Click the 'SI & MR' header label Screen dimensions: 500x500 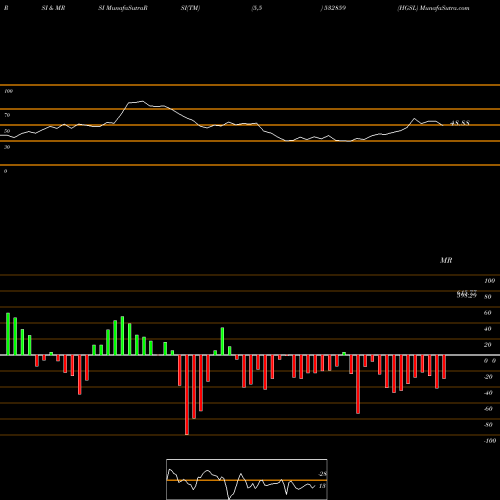pyautogui.click(x=53, y=8)
